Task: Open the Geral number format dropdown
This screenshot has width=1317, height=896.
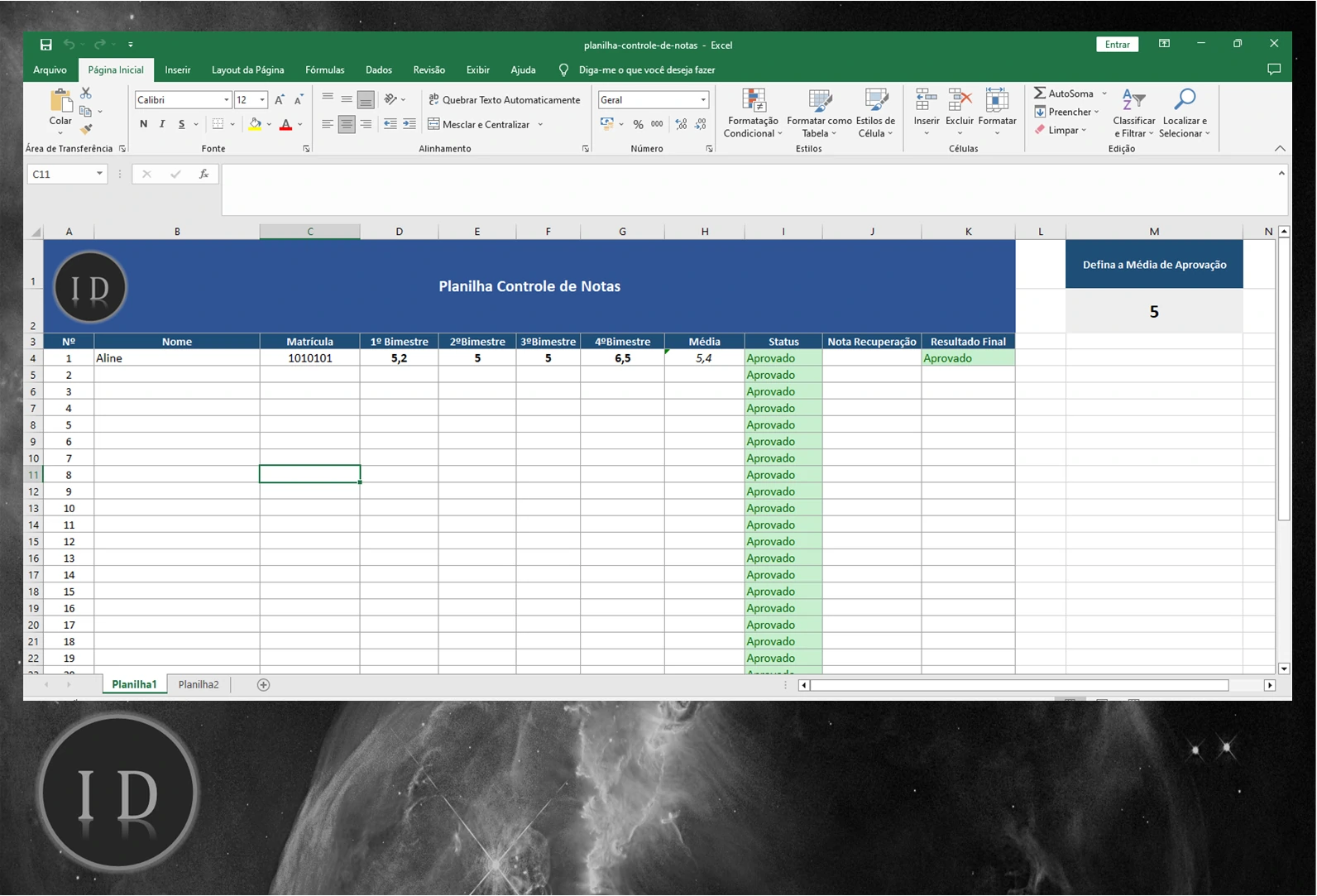Action: point(703,100)
